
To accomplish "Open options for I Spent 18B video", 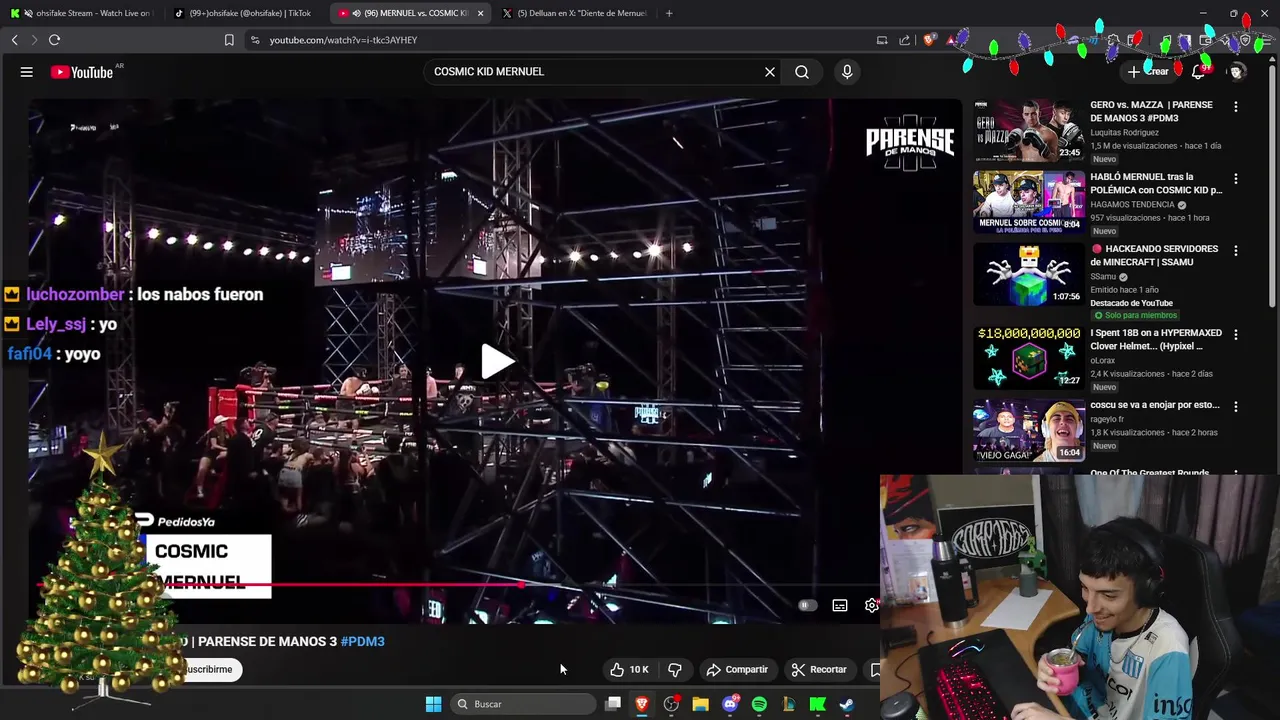I will coord(1236,334).
